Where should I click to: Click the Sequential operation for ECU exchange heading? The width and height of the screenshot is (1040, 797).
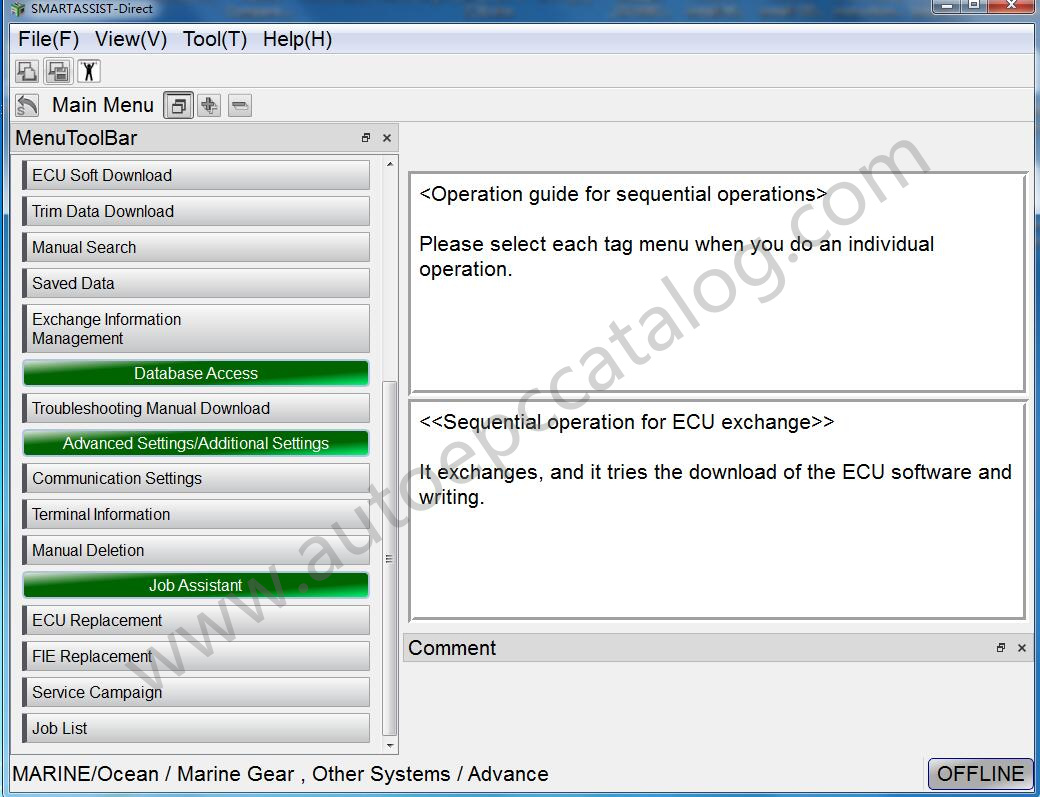[627, 422]
